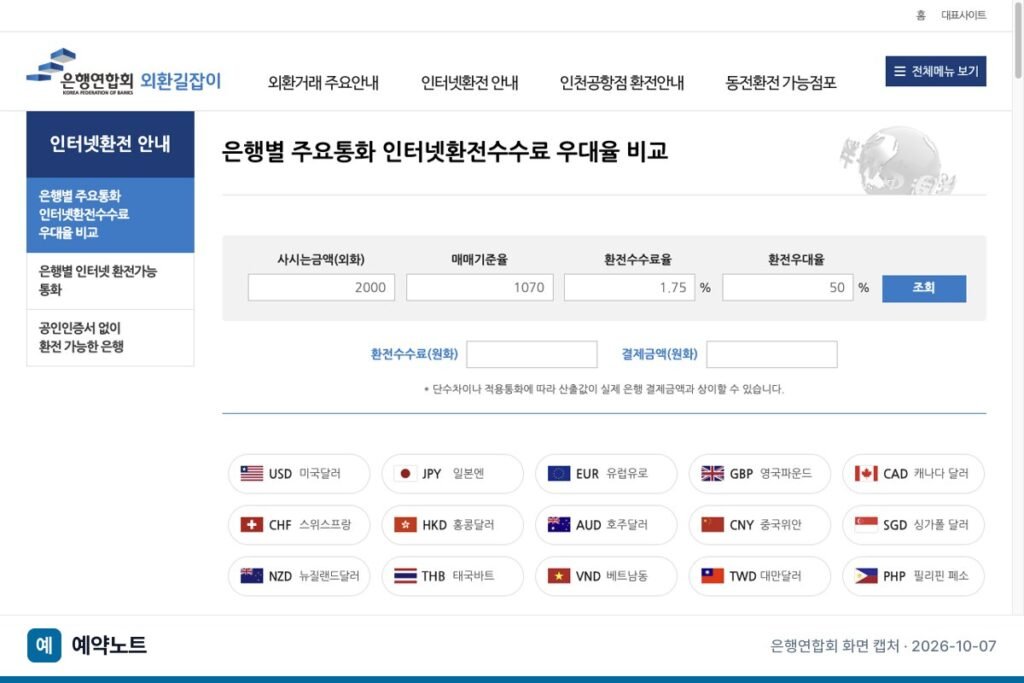Image resolution: width=1024 pixels, height=683 pixels.
Task: Click the 조회 button
Action: point(923,288)
